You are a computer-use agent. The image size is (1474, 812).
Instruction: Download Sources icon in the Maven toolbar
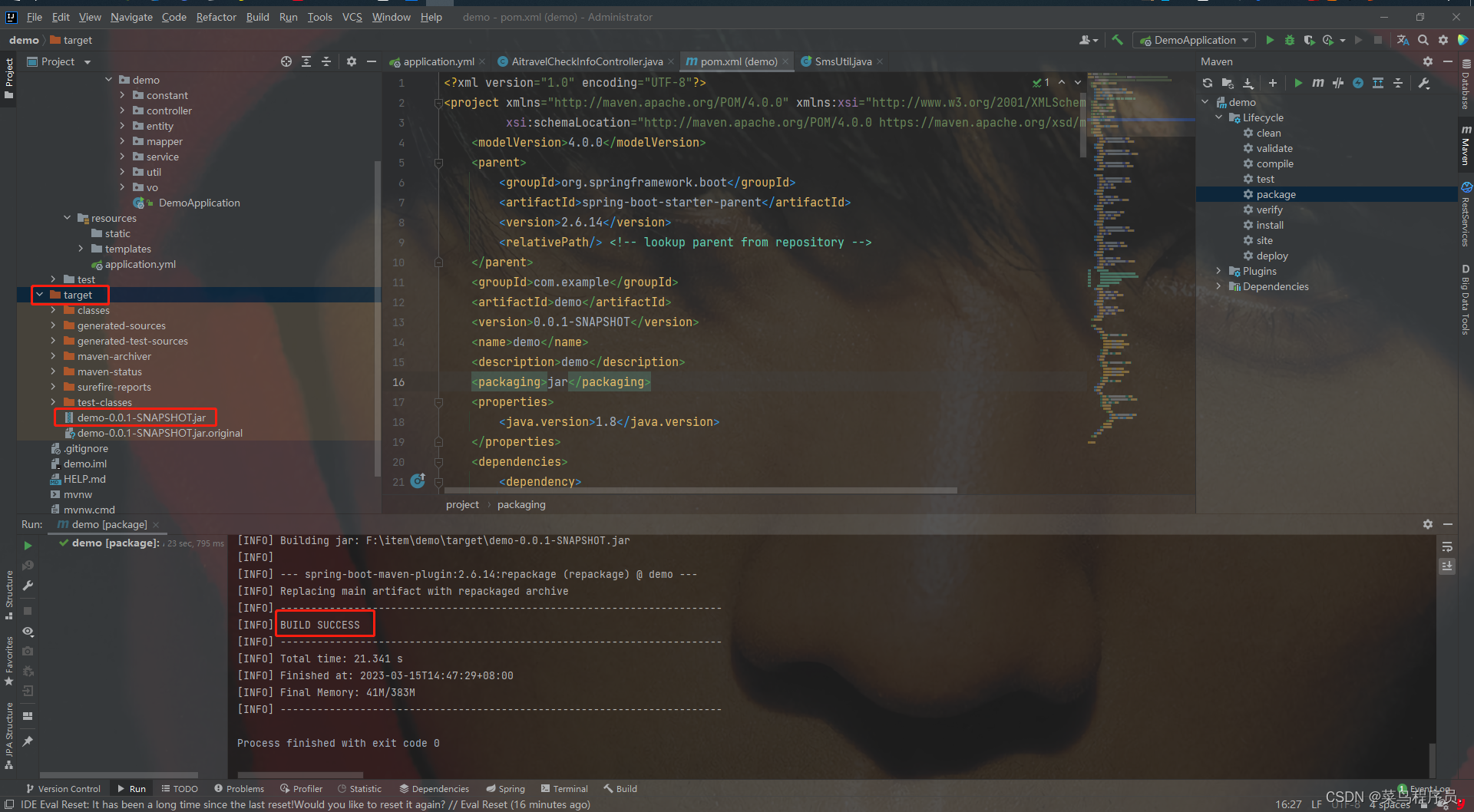[x=1248, y=83]
